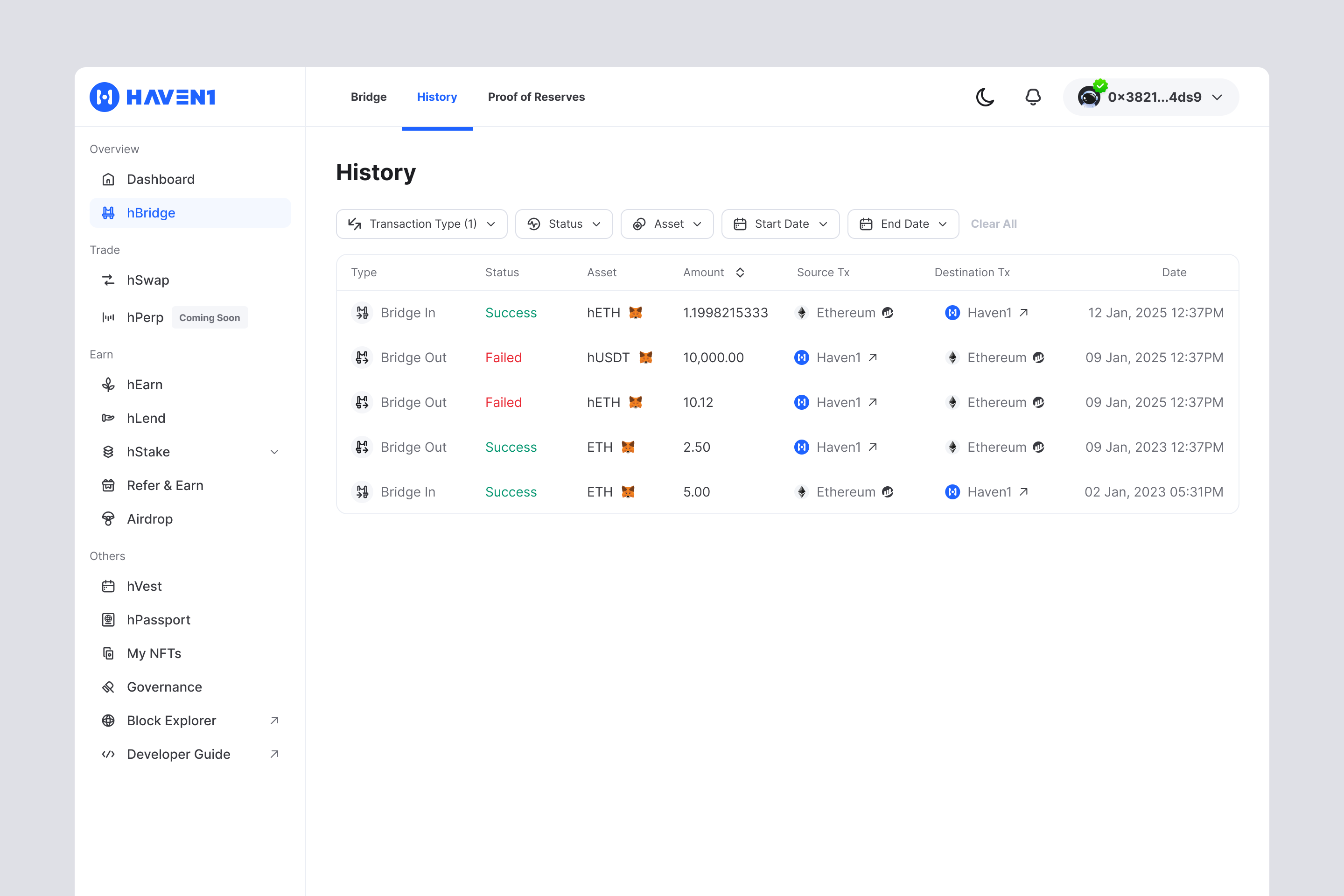Screen dimensions: 1344x896
Task: Open notifications from the bell icon
Action: [x=1033, y=97]
